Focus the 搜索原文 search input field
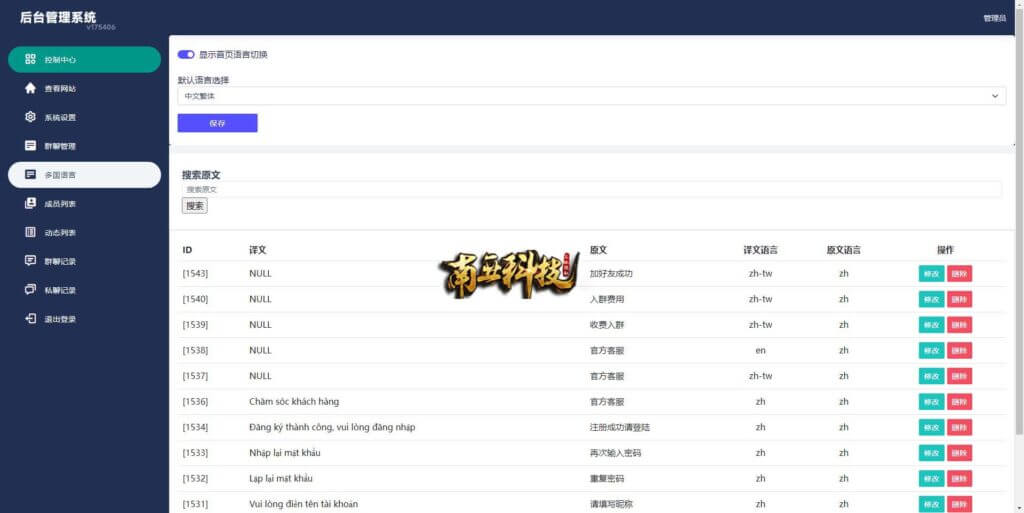The image size is (1024, 513). coord(591,189)
